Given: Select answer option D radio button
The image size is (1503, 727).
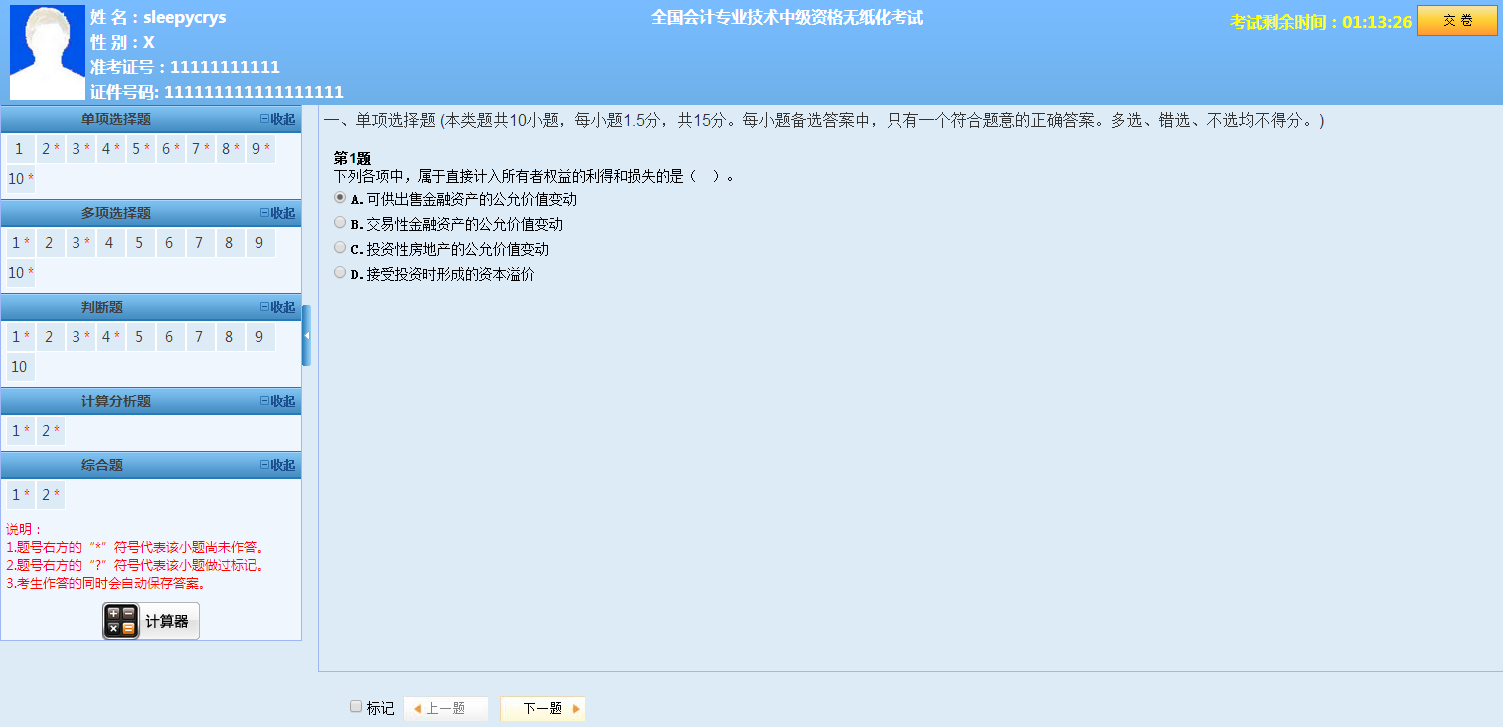Looking at the screenshot, I should [339, 271].
